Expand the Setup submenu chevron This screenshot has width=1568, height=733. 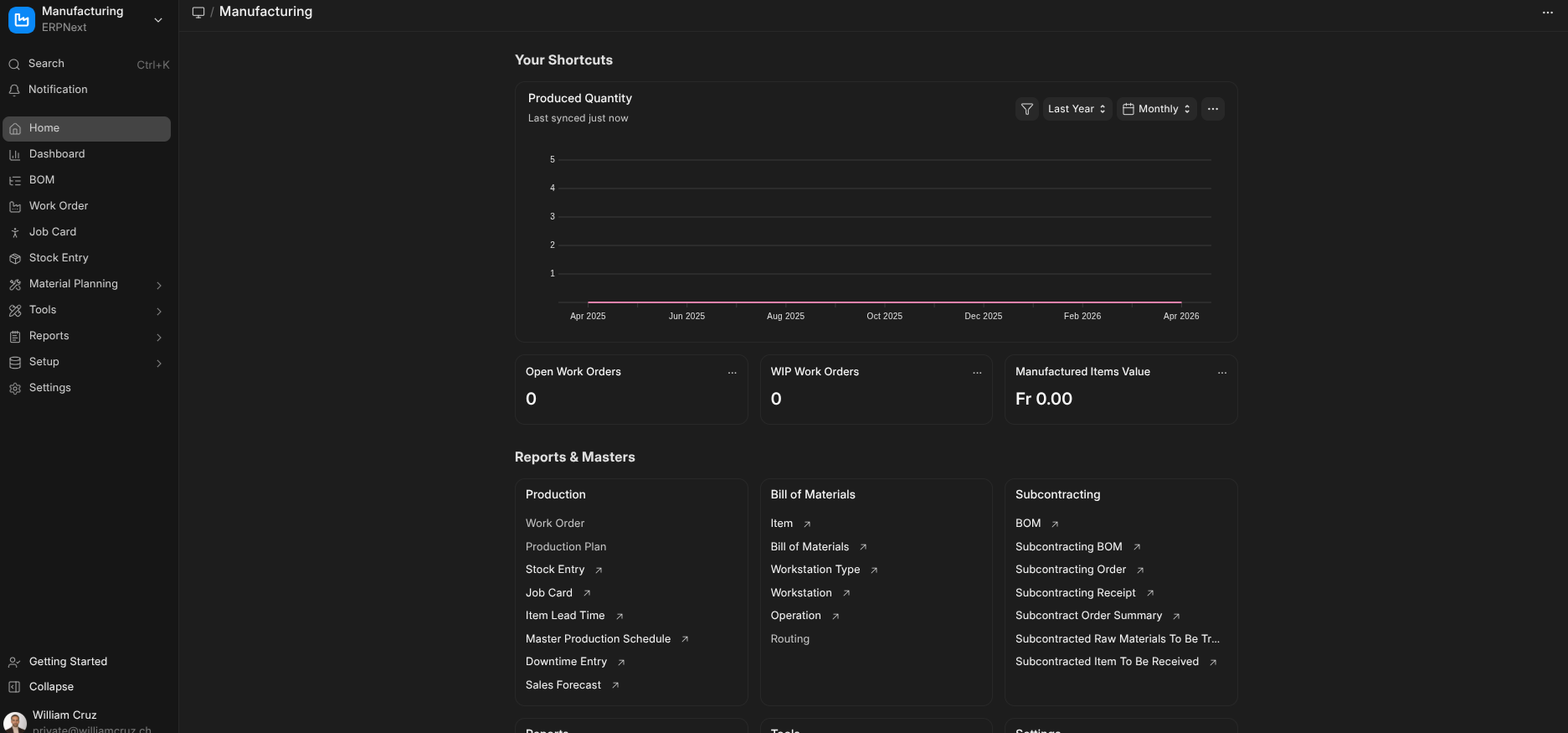pyautogui.click(x=159, y=364)
